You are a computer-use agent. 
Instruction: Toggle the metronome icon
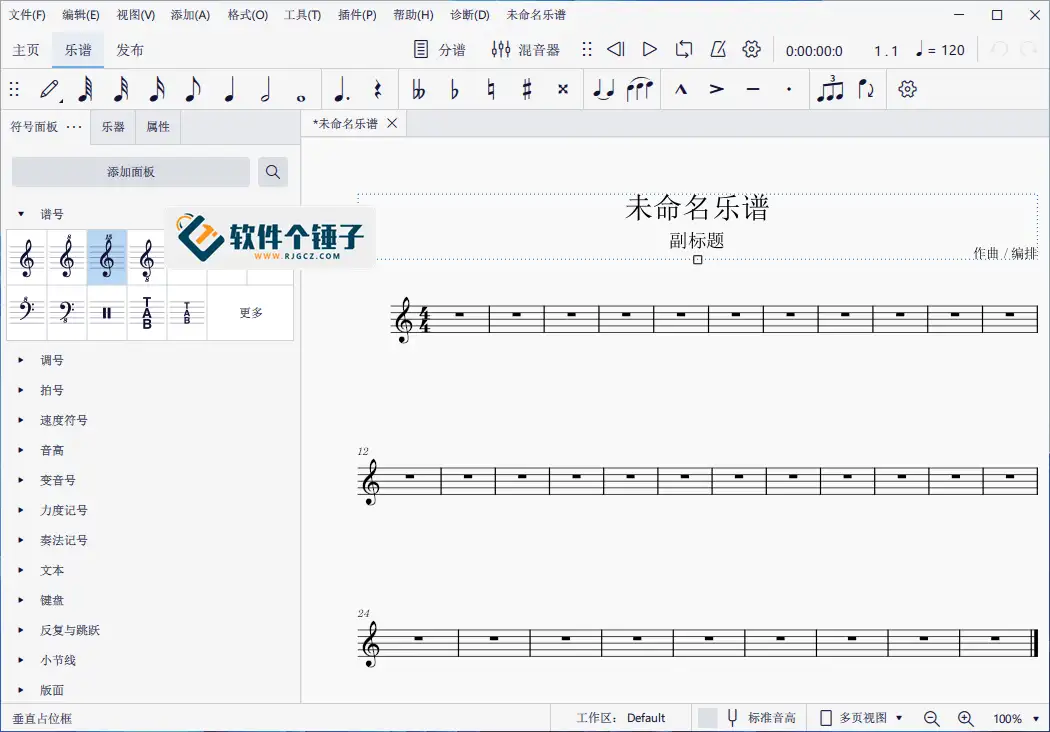[x=718, y=50]
